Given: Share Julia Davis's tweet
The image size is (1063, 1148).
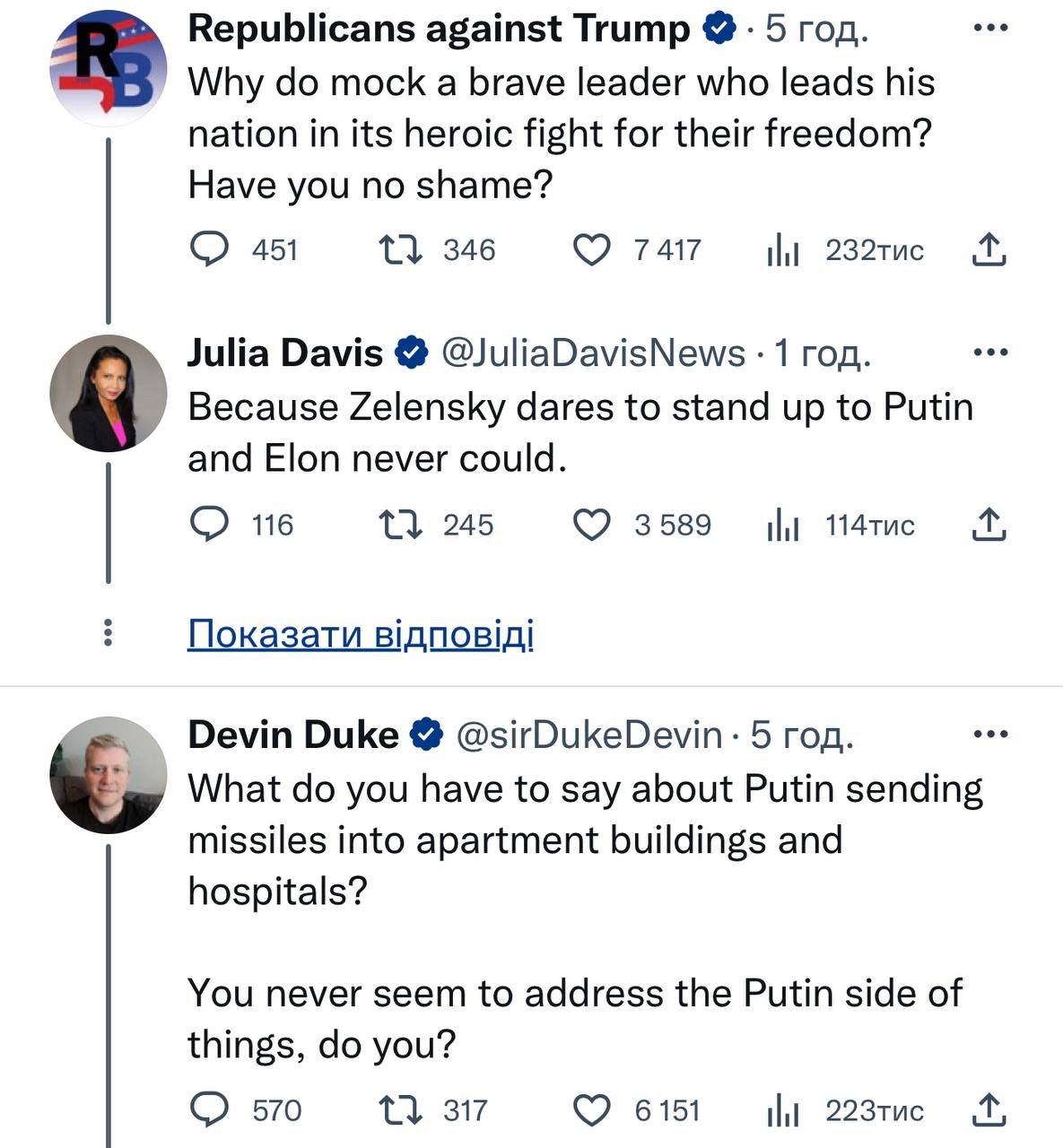Looking at the screenshot, I should point(989,525).
